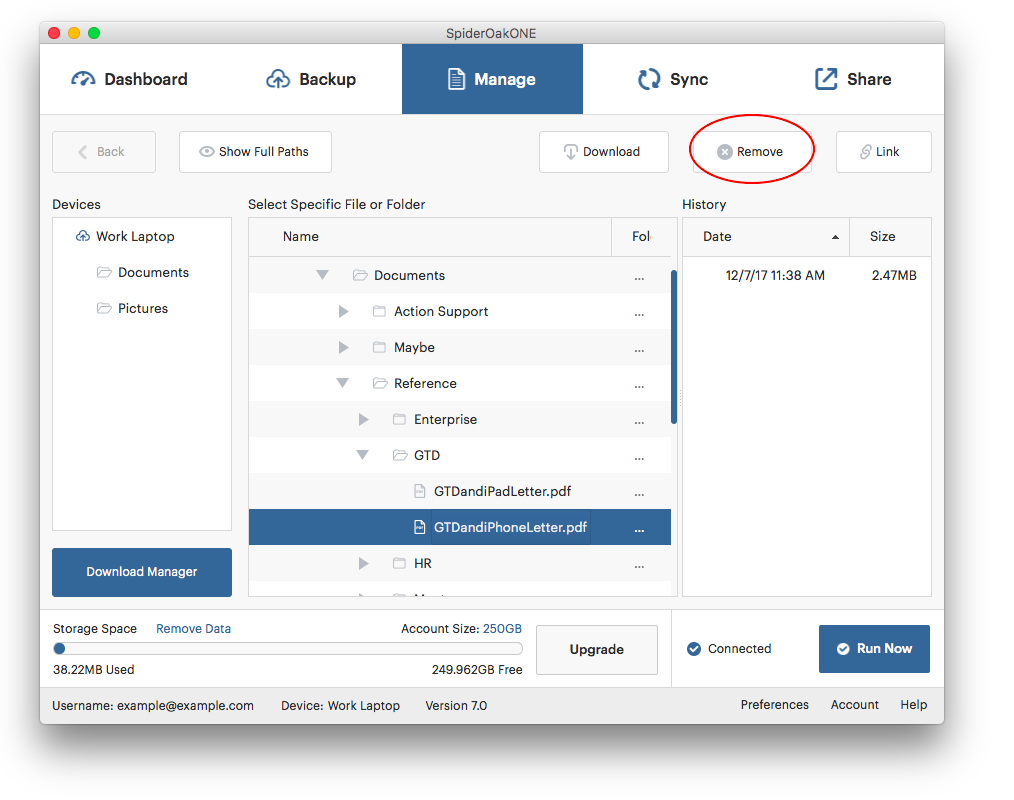Viewport: 1014px width, 800px height.
Task: Click the Action Support folder icon
Action: pos(380,312)
